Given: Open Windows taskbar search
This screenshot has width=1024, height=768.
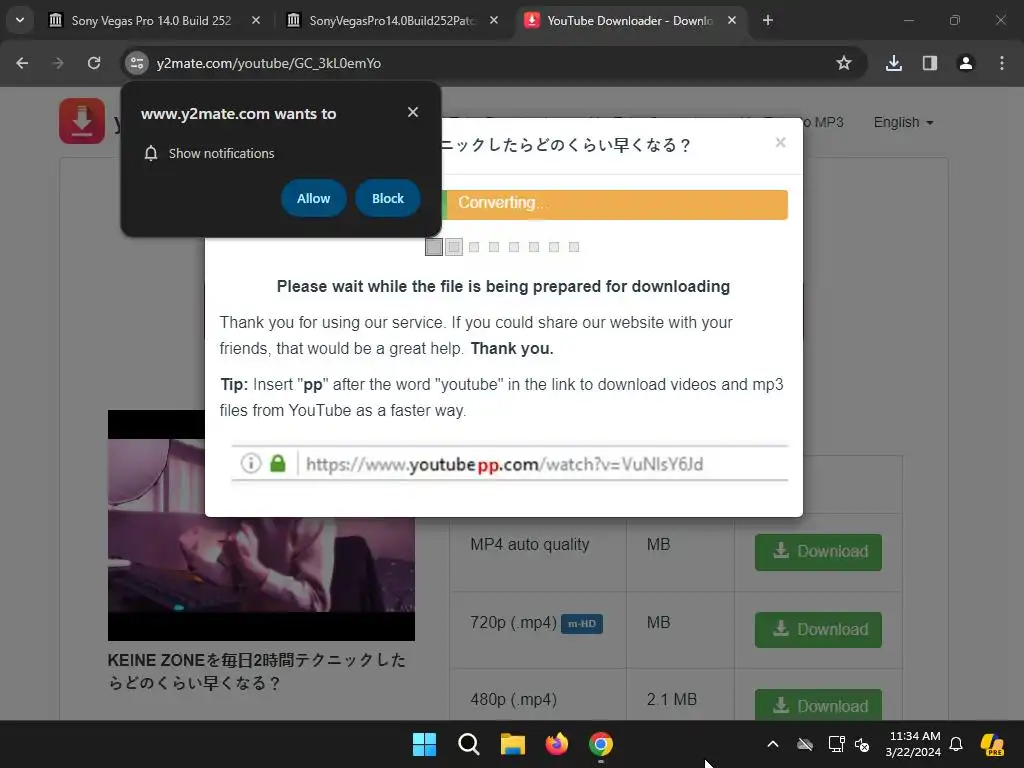Looking at the screenshot, I should pyautogui.click(x=468, y=744).
